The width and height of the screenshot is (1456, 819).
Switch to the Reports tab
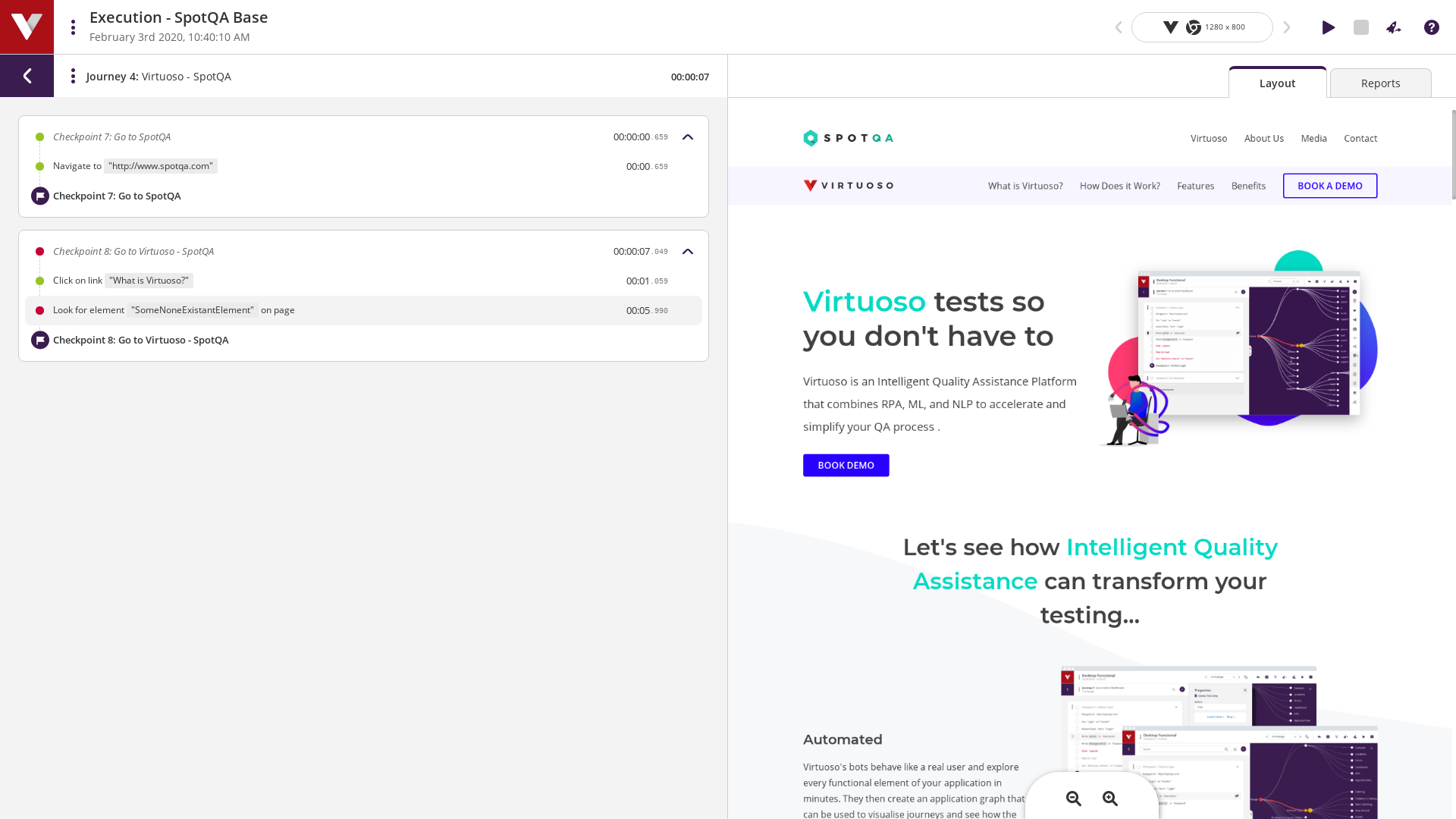(1380, 83)
